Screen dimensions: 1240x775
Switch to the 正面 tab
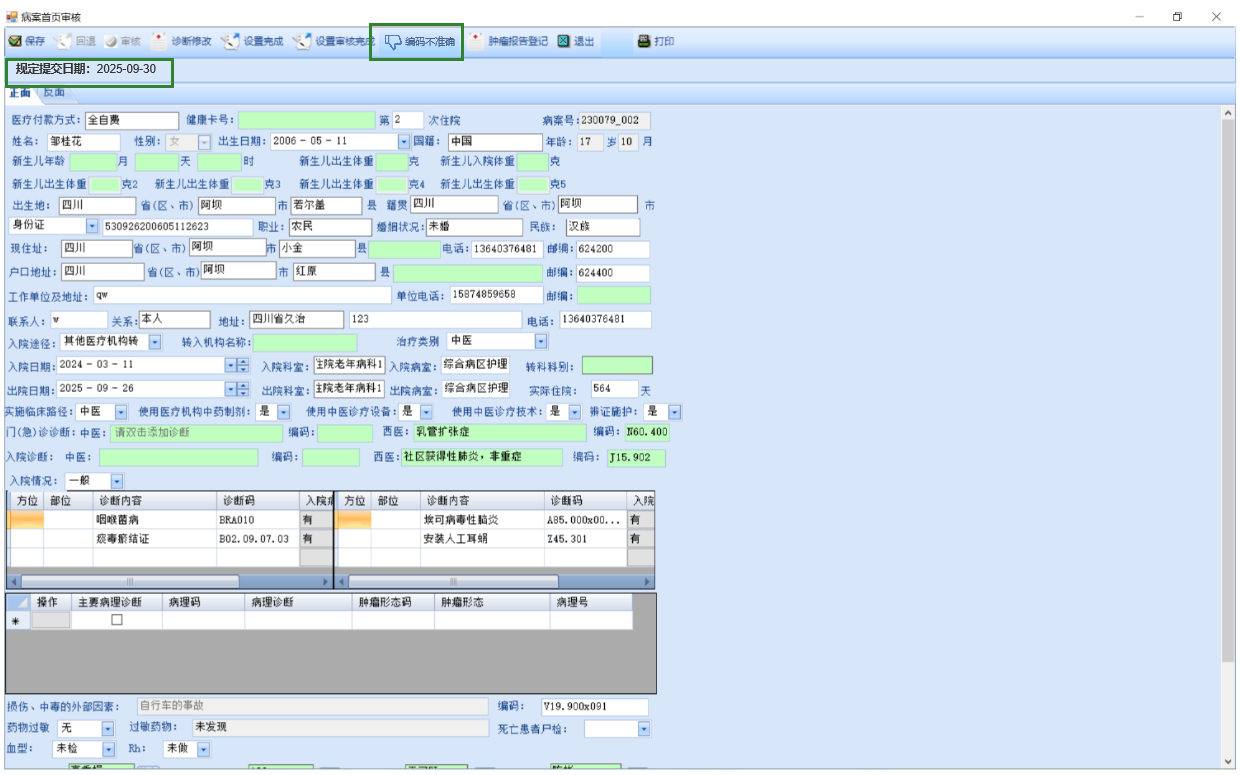pyautogui.click(x=20, y=92)
